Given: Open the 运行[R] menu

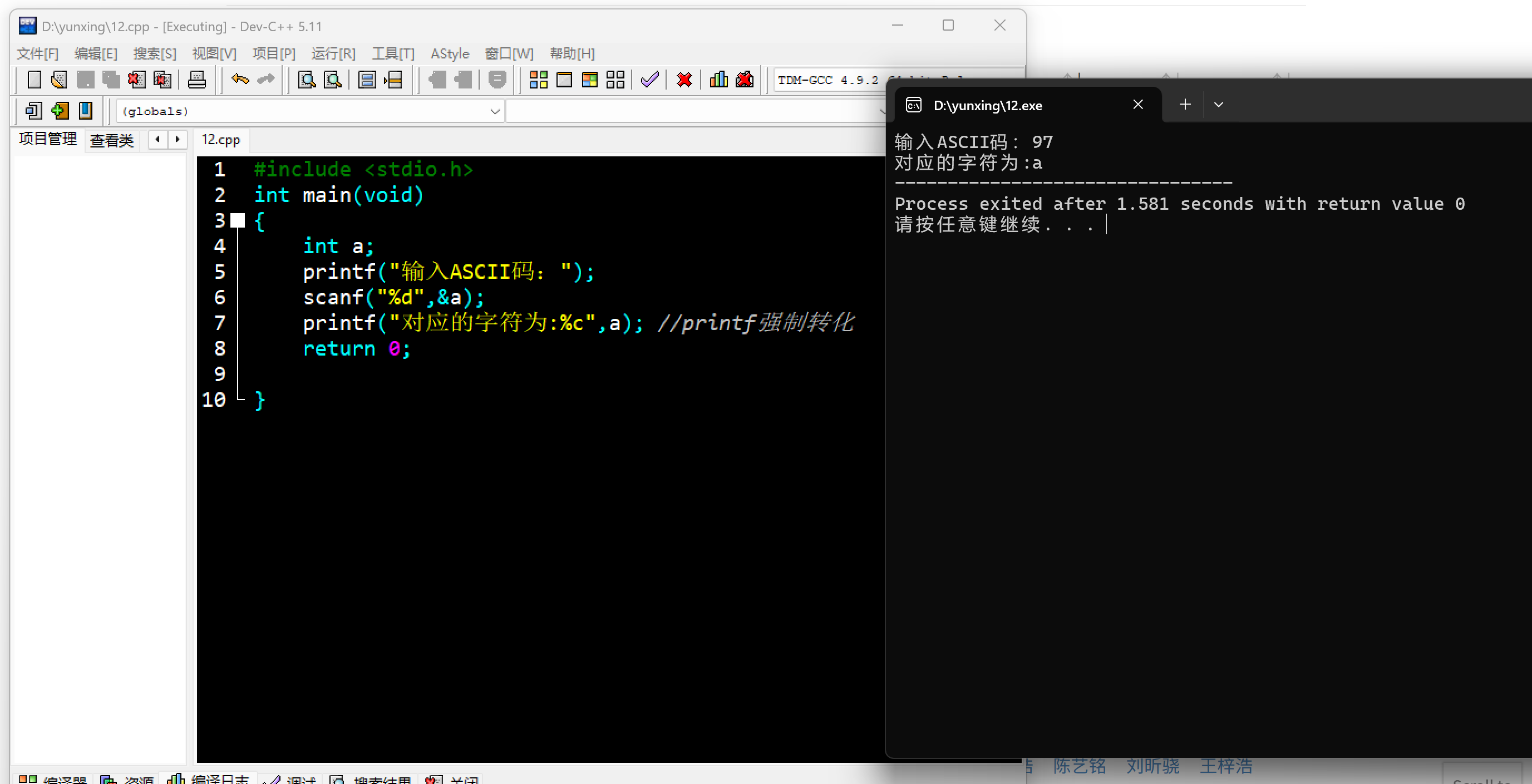Looking at the screenshot, I should pos(333,53).
